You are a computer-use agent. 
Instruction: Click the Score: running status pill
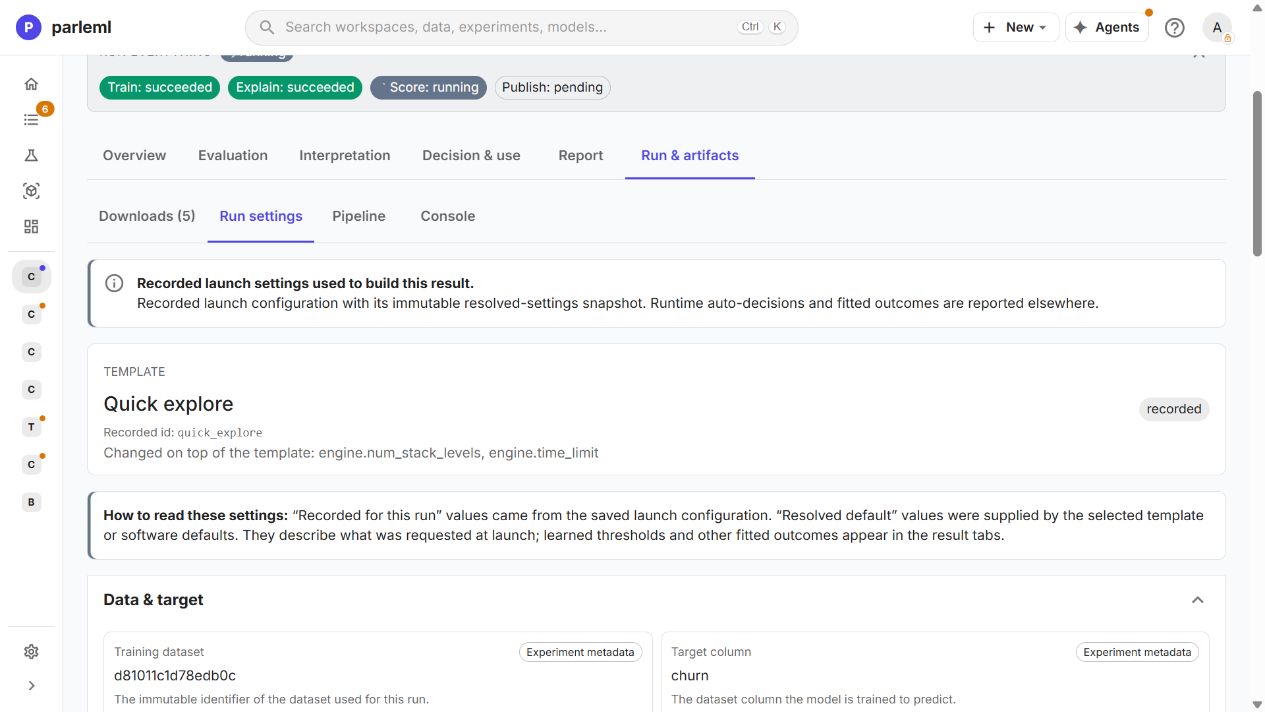(x=428, y=87)
